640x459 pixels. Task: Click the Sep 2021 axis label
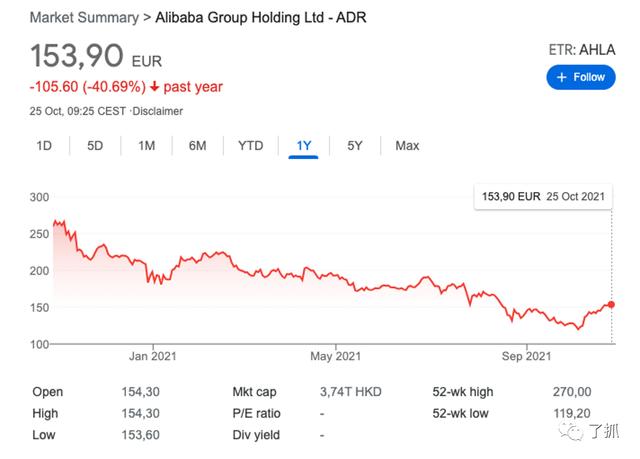526,355
